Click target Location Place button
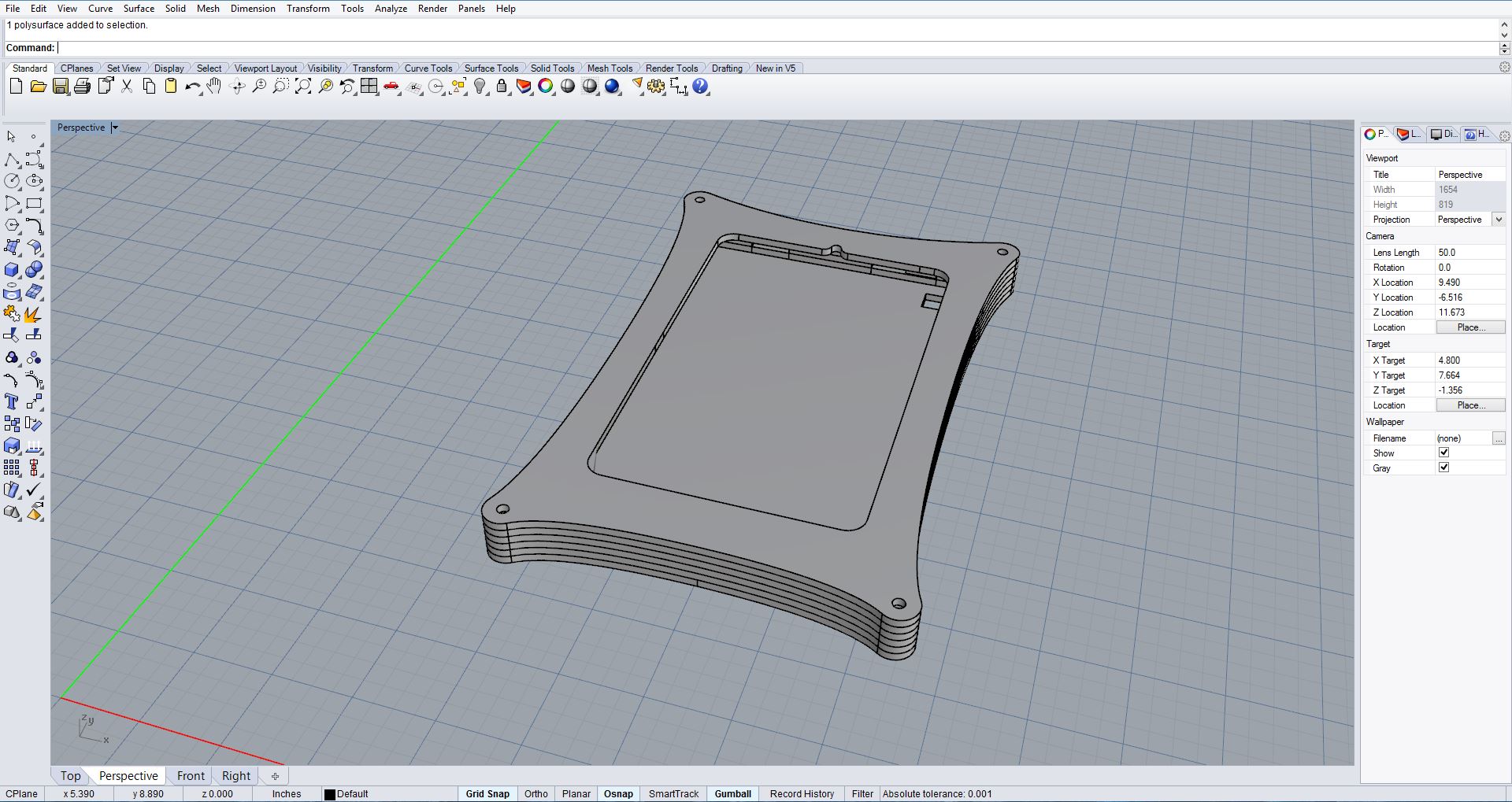This screenshot has width=1512, height=802. (1470, 405)
